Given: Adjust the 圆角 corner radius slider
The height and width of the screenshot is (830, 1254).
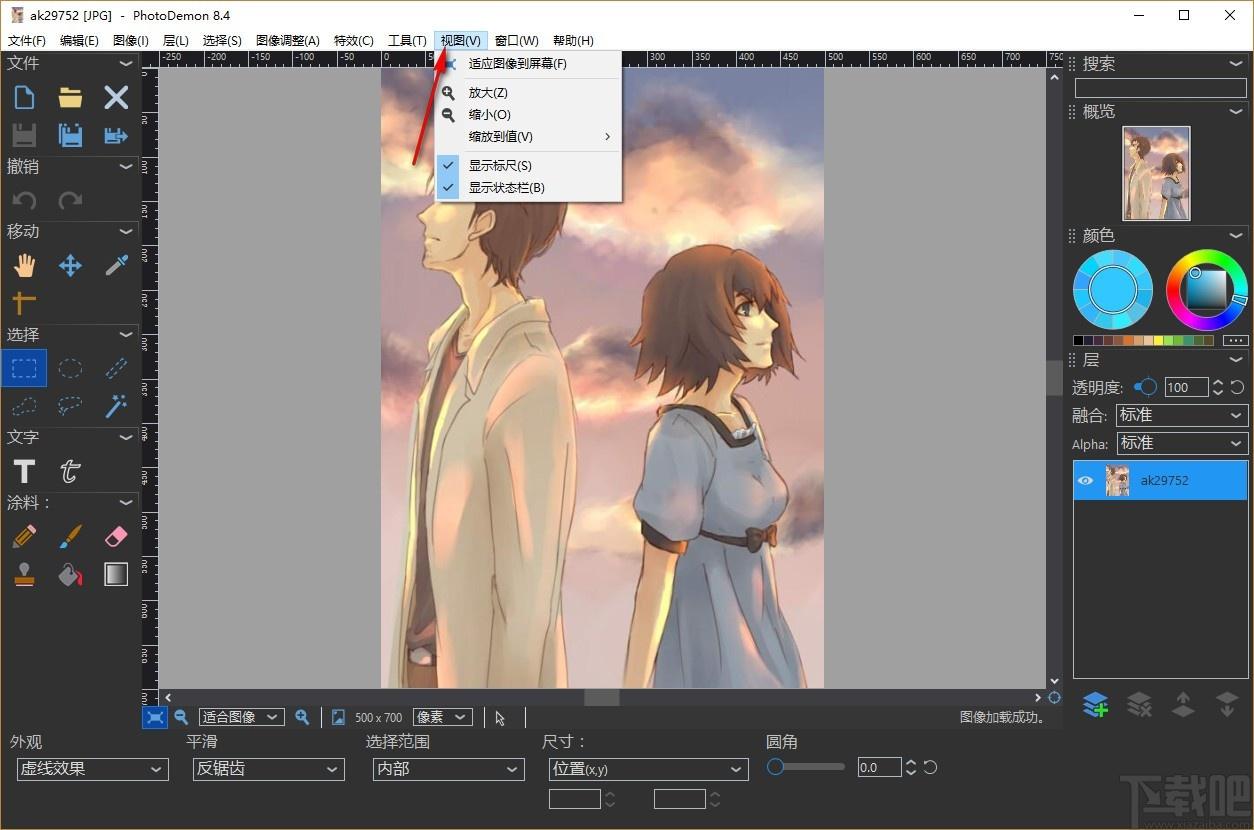Looking at the screenshot, I should tap(806, 767).
